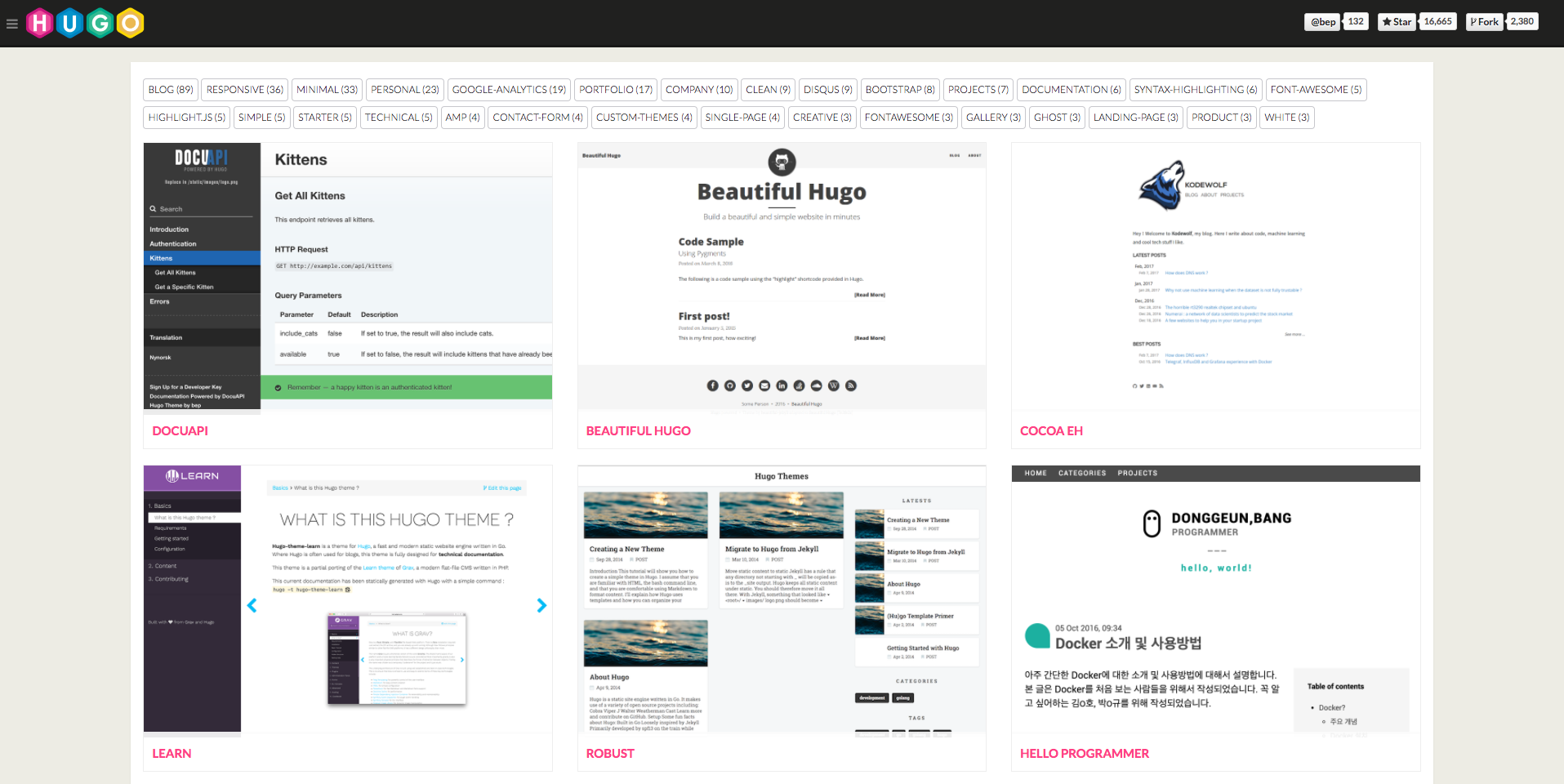Open the Cocoa EH theme screenshot
This screenshot has width=1564, height=784.
[x=1216, y=278]
